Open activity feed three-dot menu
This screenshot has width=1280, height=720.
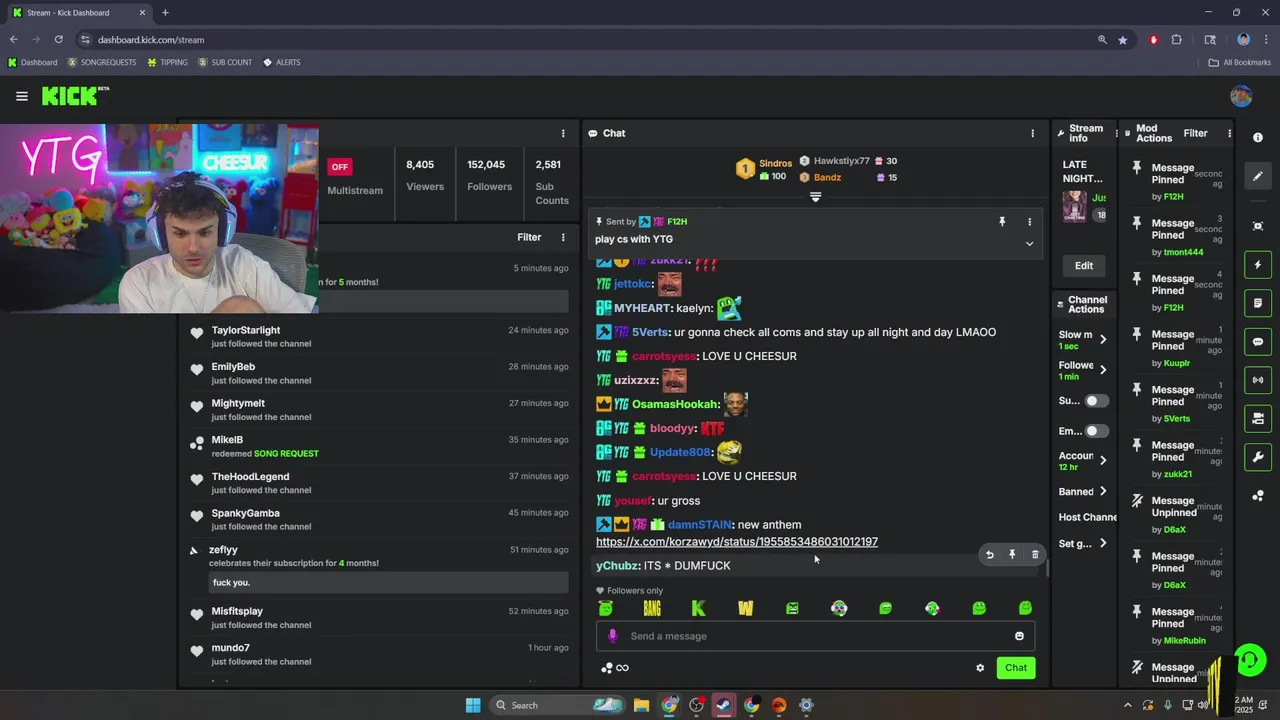click(x=563, y=237)
